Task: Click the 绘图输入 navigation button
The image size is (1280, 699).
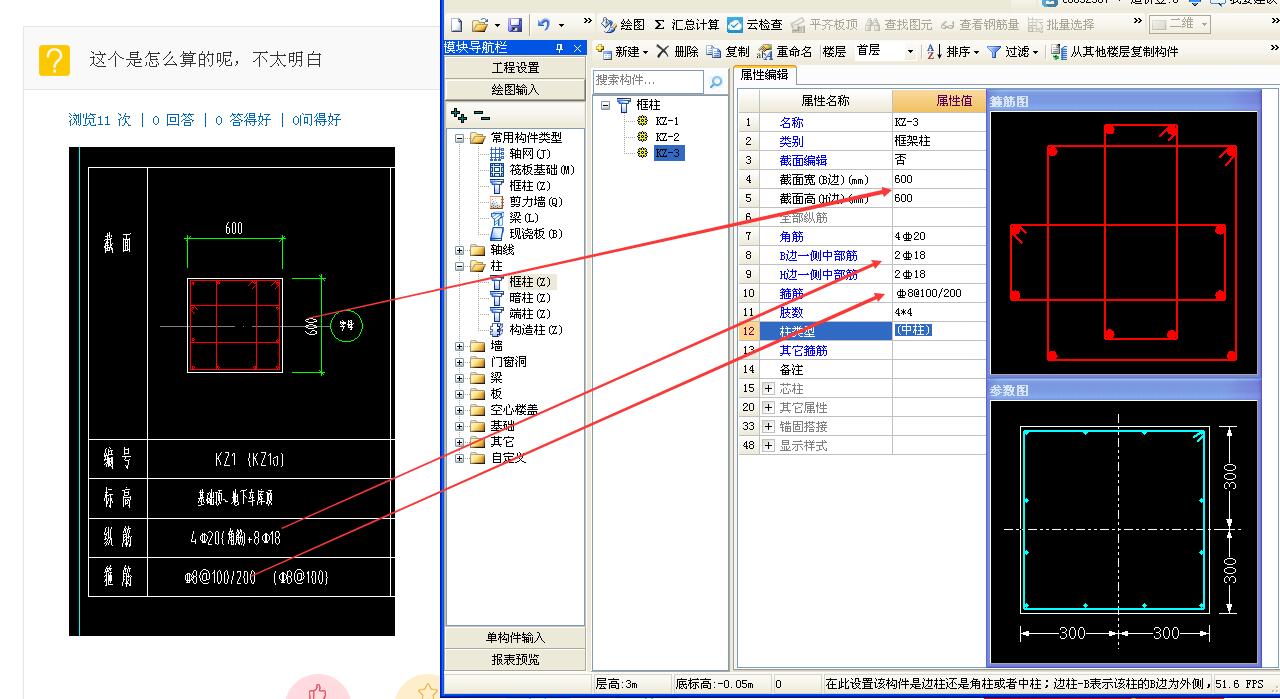Action: point(515,89)
